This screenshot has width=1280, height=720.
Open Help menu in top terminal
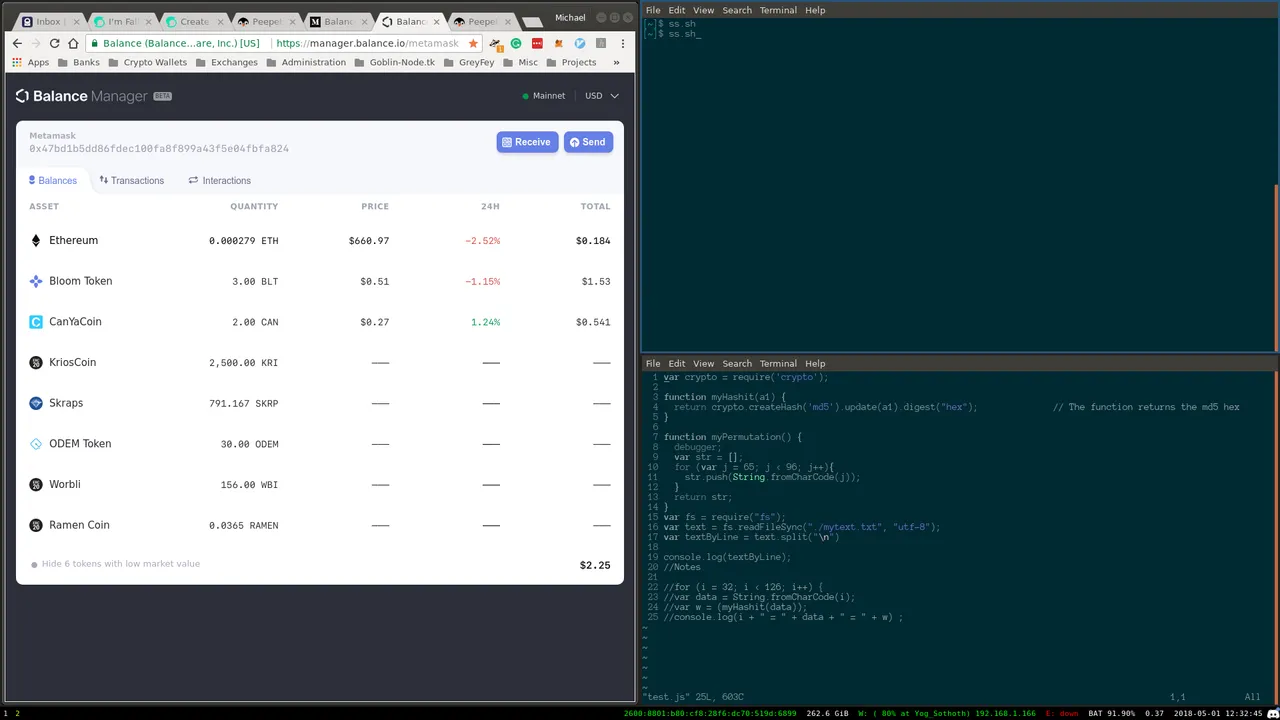point(815,10)
